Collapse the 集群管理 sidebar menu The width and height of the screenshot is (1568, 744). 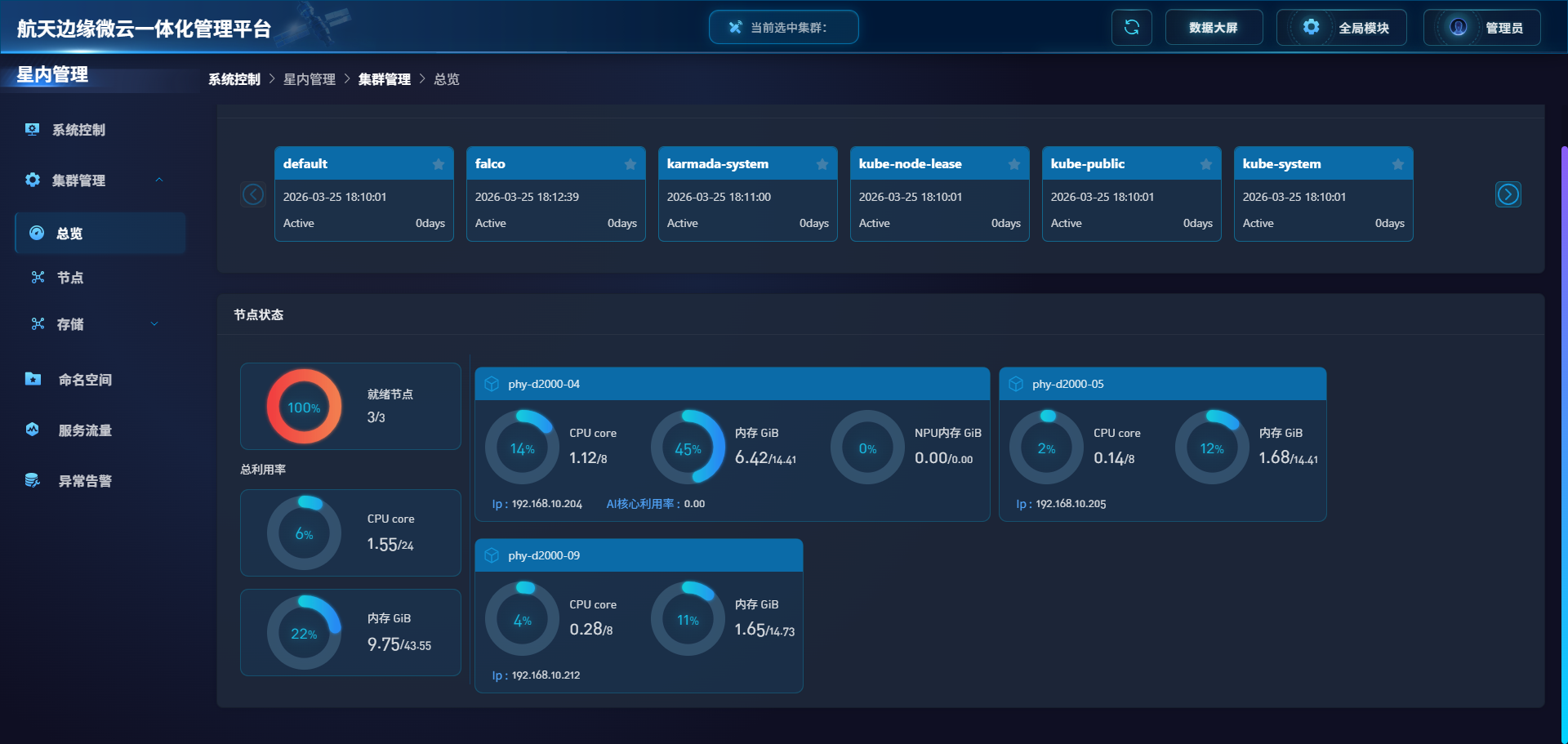(159, 180)
